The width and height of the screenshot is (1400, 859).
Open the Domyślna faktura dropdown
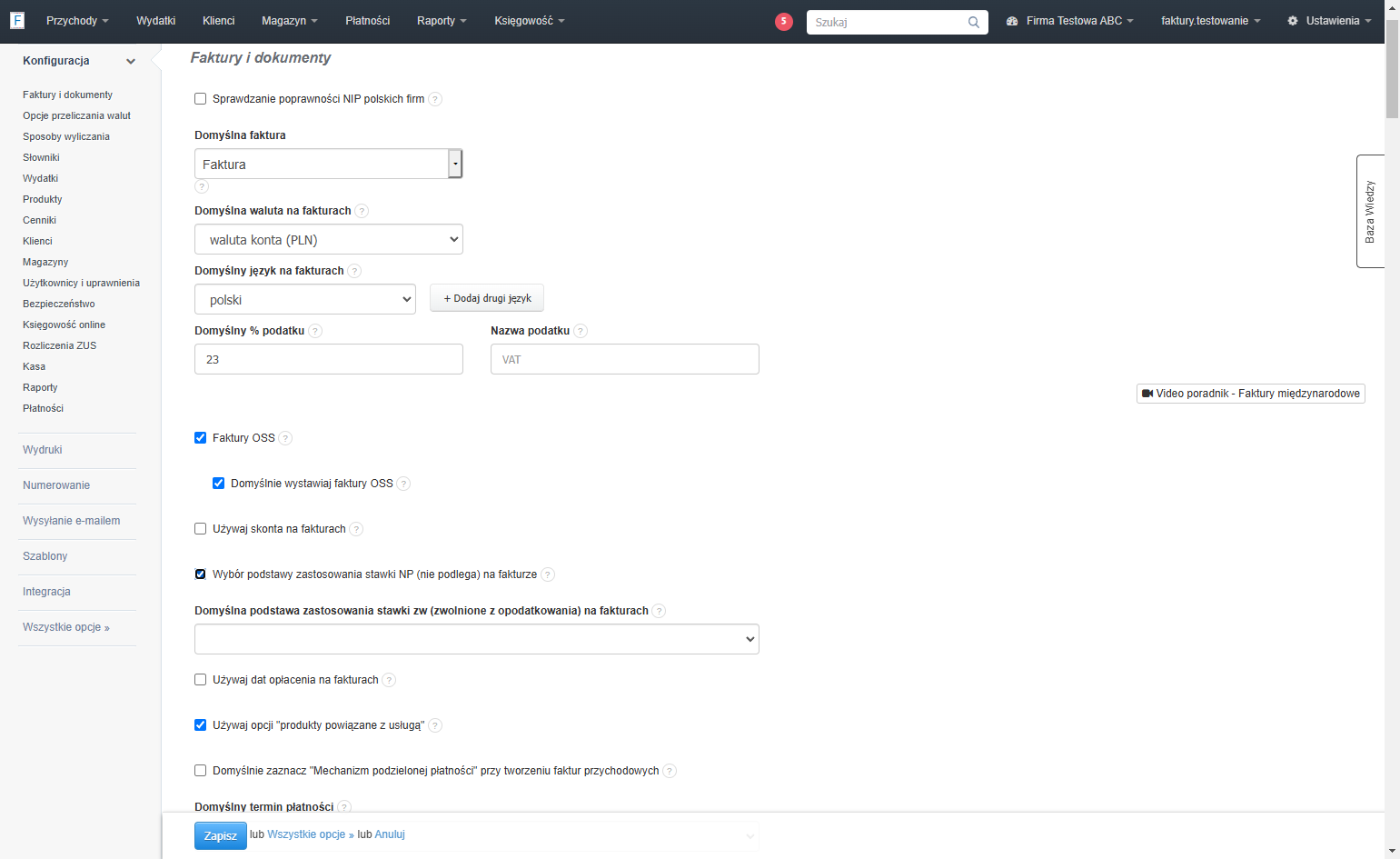click(329, 164)
